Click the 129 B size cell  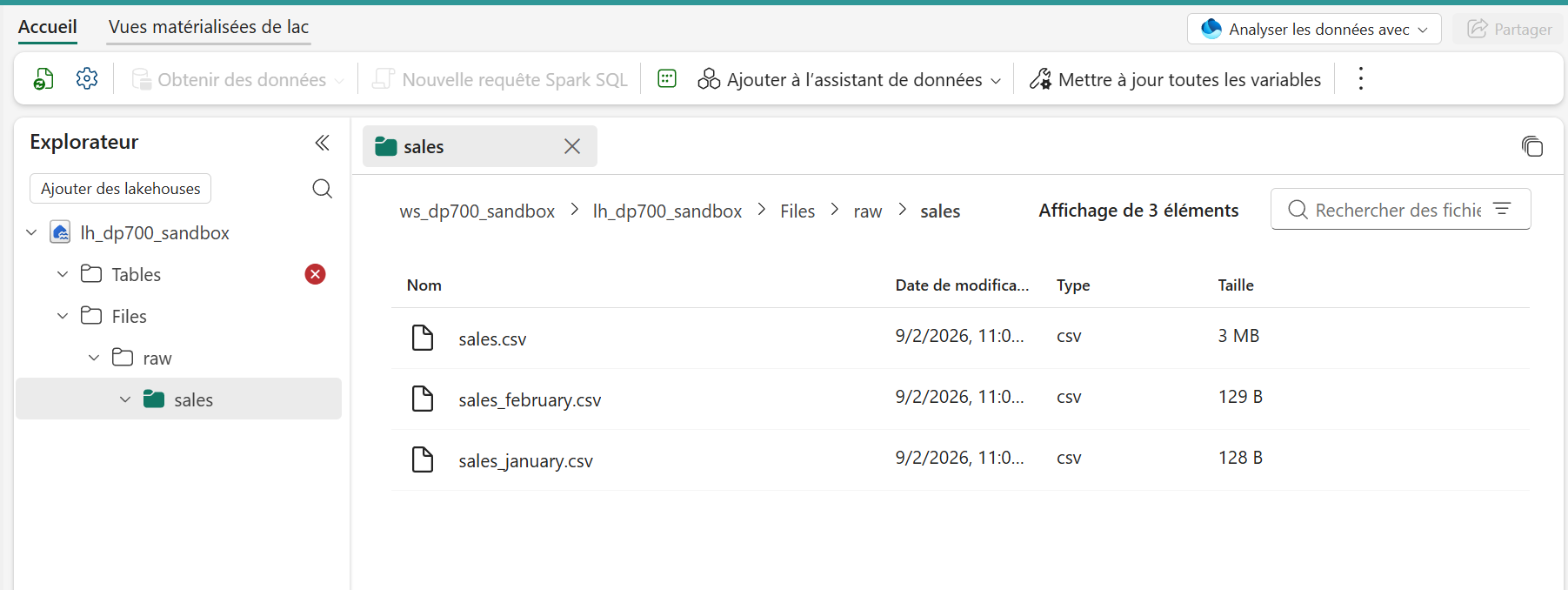[1240, 397]
